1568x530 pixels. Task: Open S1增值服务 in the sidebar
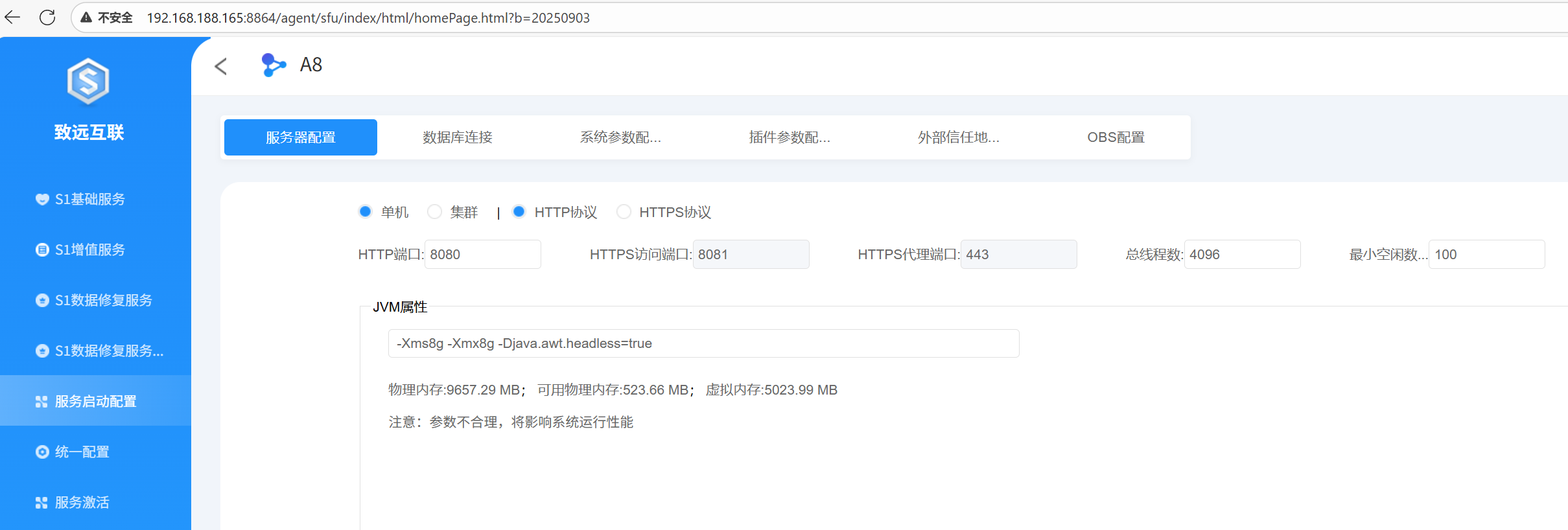95,249
